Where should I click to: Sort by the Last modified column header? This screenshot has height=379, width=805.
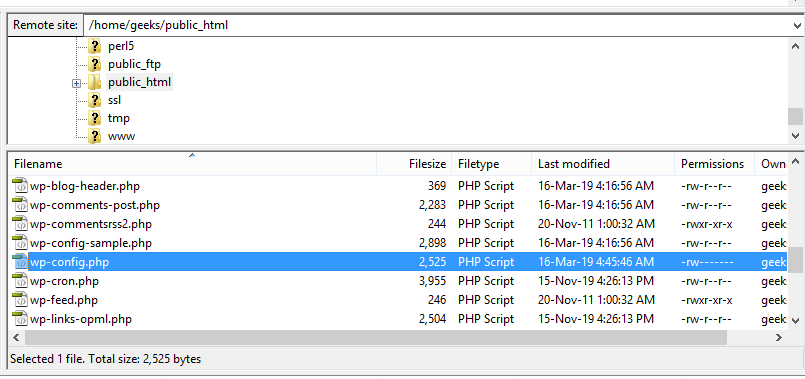603,164
